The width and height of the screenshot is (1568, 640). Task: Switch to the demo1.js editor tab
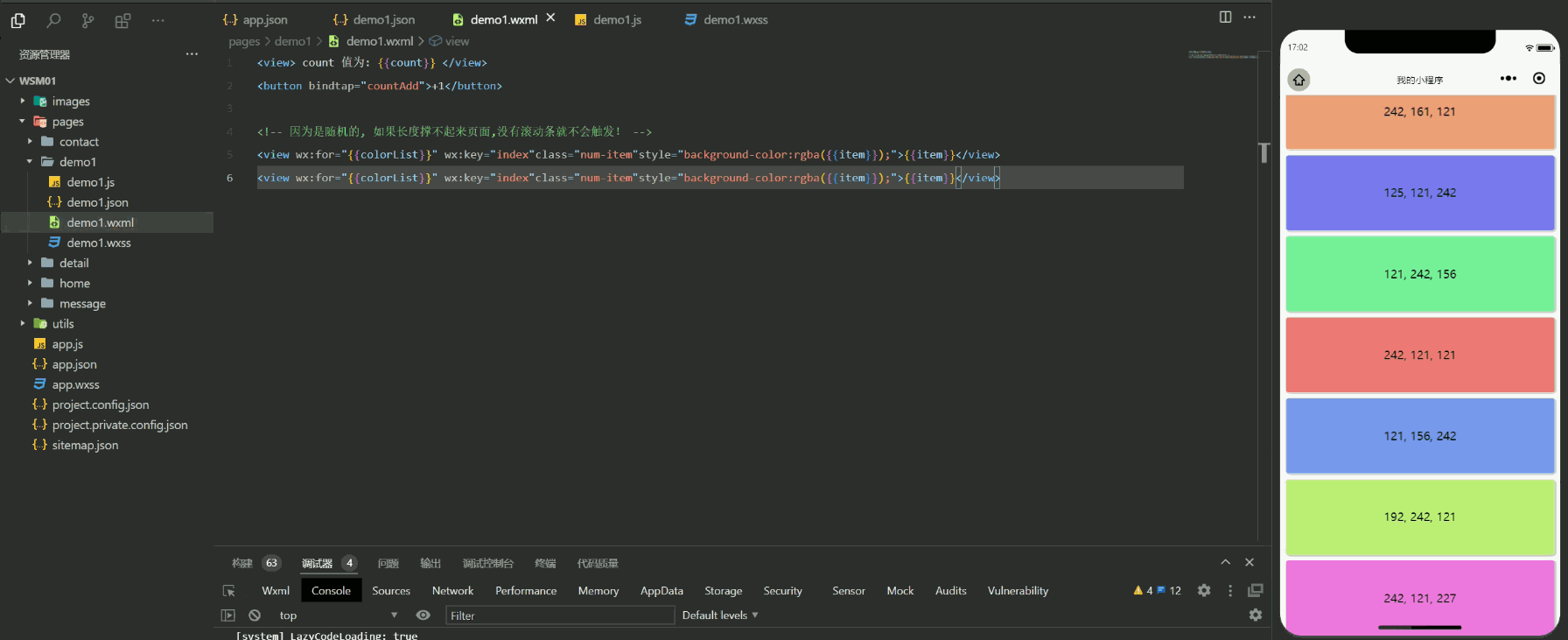click(x=608, y=19)
